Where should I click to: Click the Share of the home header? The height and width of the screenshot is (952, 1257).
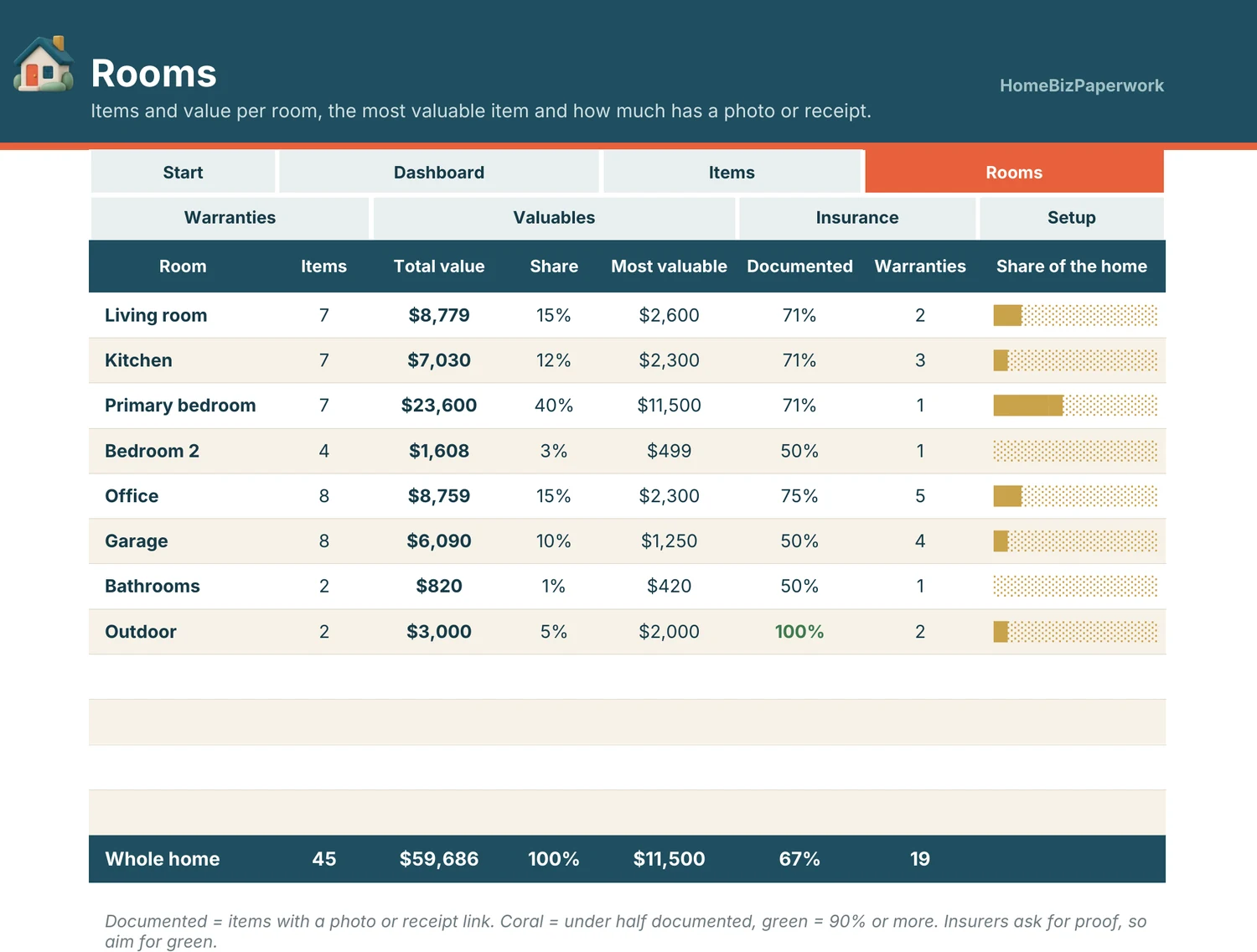tap(1072, 266)
